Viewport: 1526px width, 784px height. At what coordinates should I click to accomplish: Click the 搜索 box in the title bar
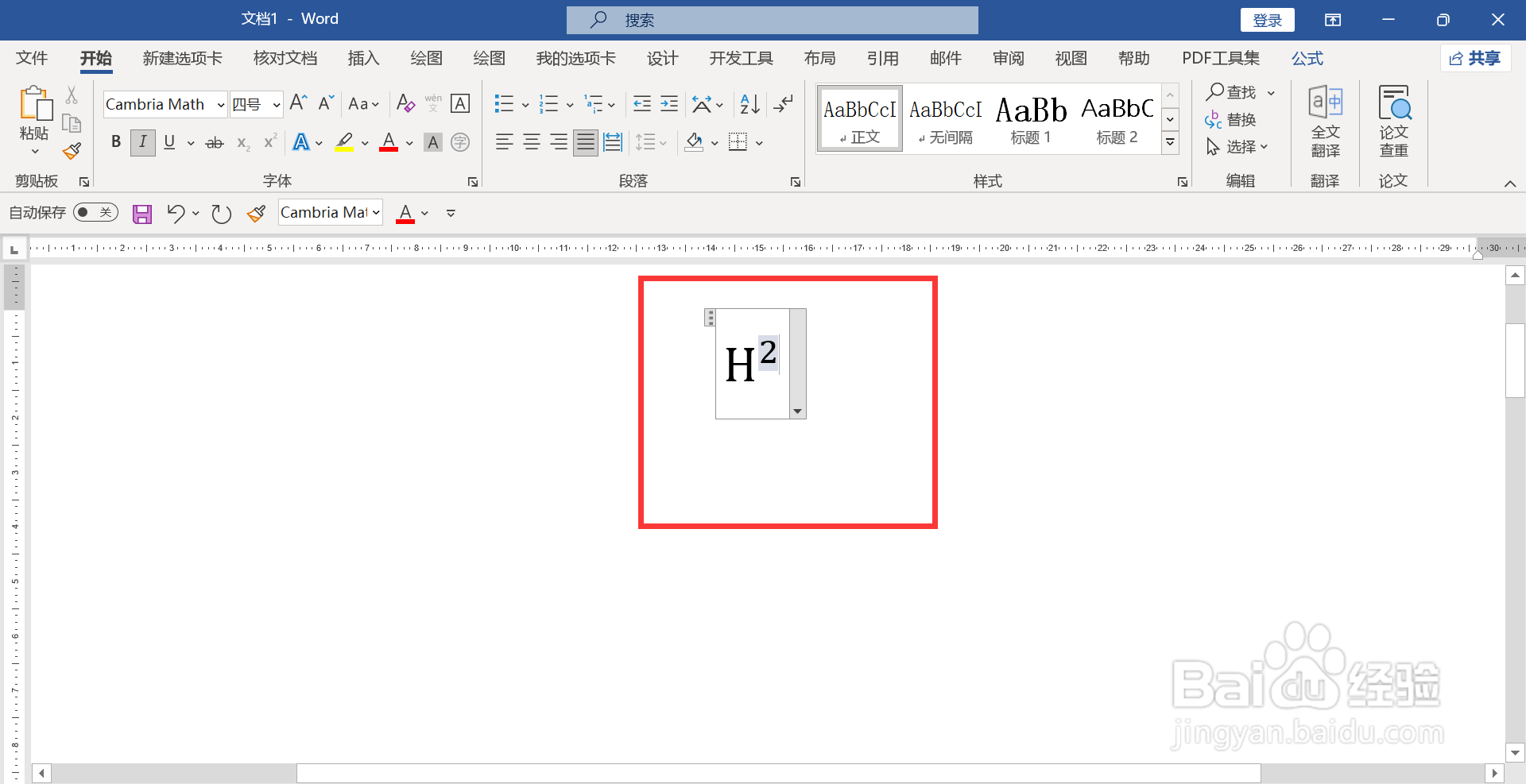(x=772, y=20)
